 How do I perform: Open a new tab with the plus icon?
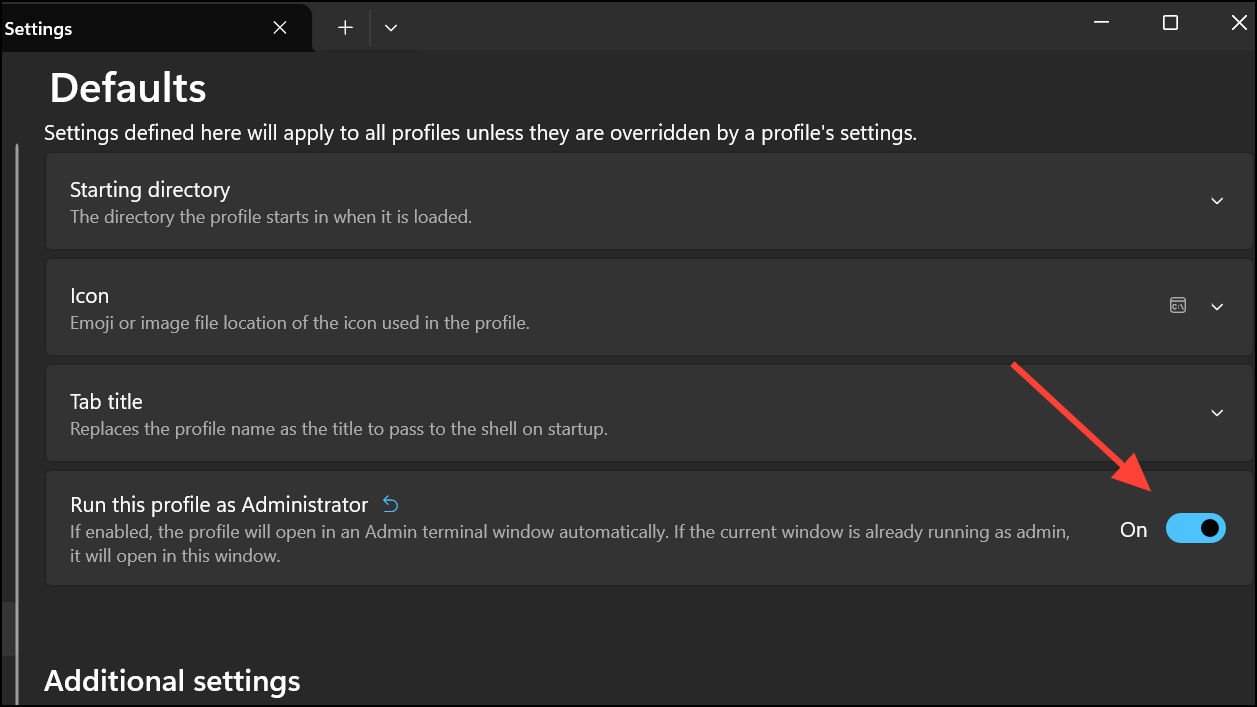(345, 28)
